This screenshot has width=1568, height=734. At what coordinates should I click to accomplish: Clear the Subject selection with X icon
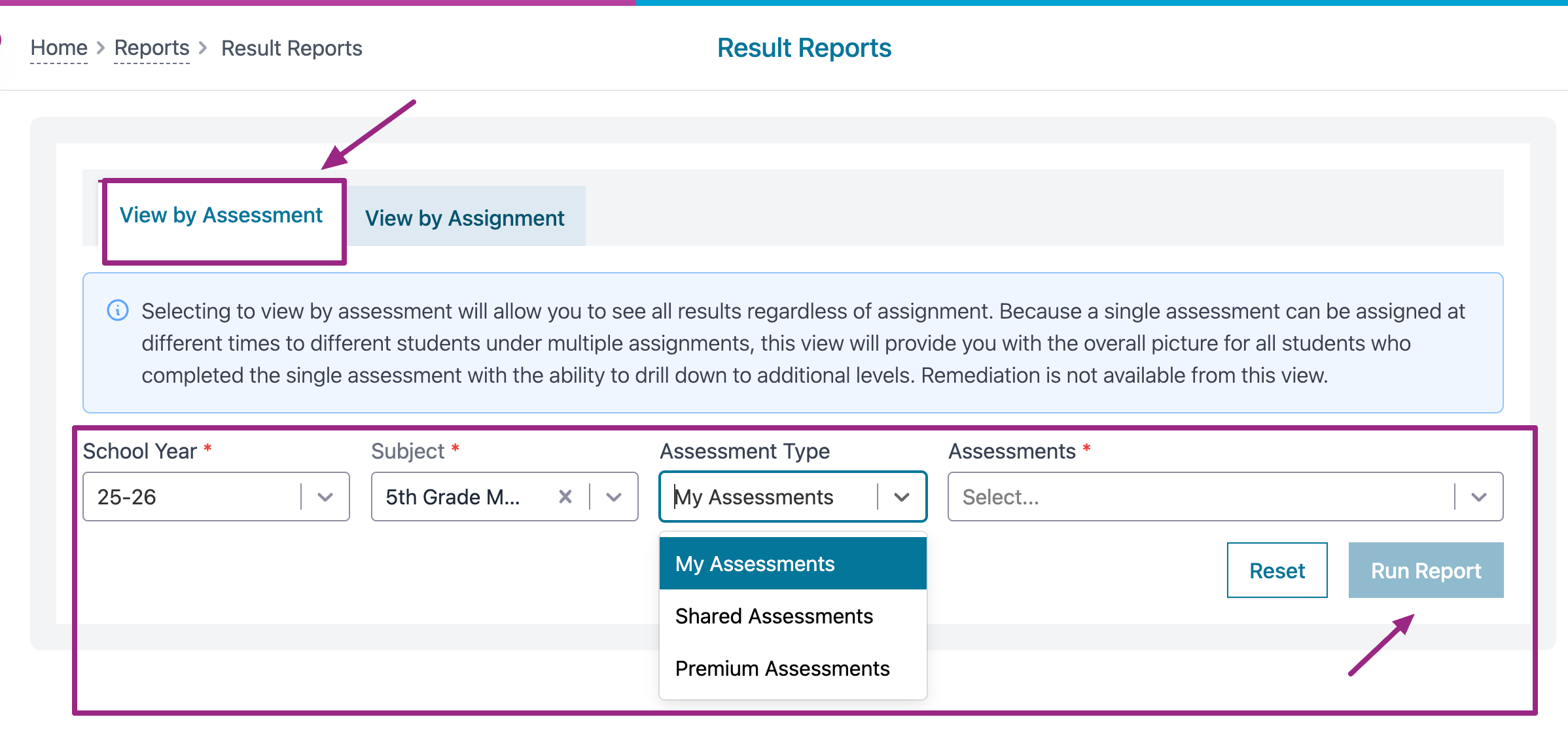pyautogui.click(x=565, y=497)
